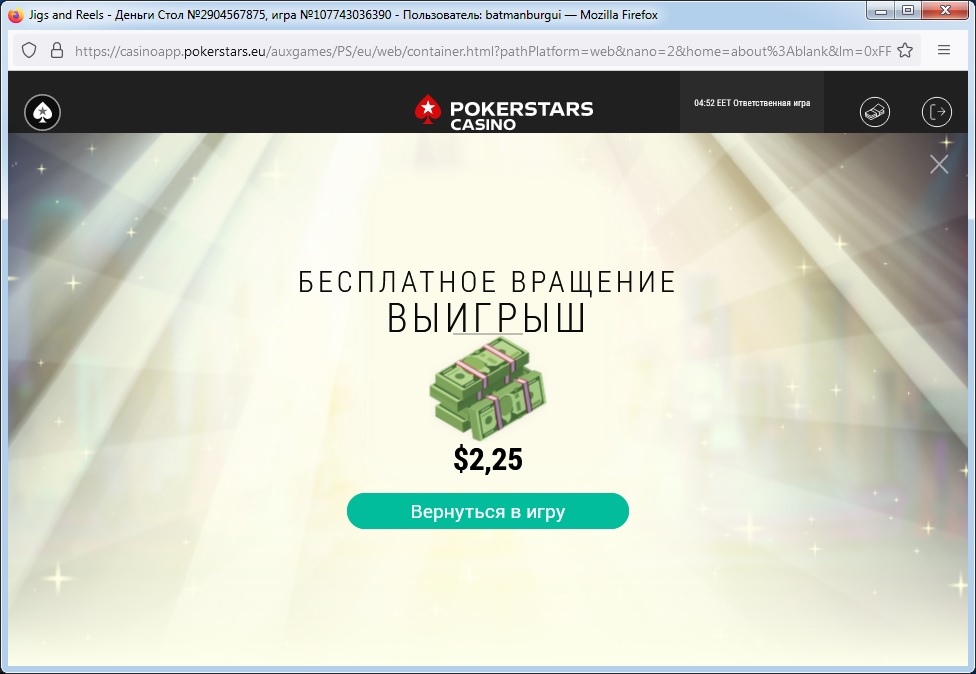Viewport: 976px width, 674px height.
Task: Open the Firefox hamburger menu
Action: click(x=944, y=50)
